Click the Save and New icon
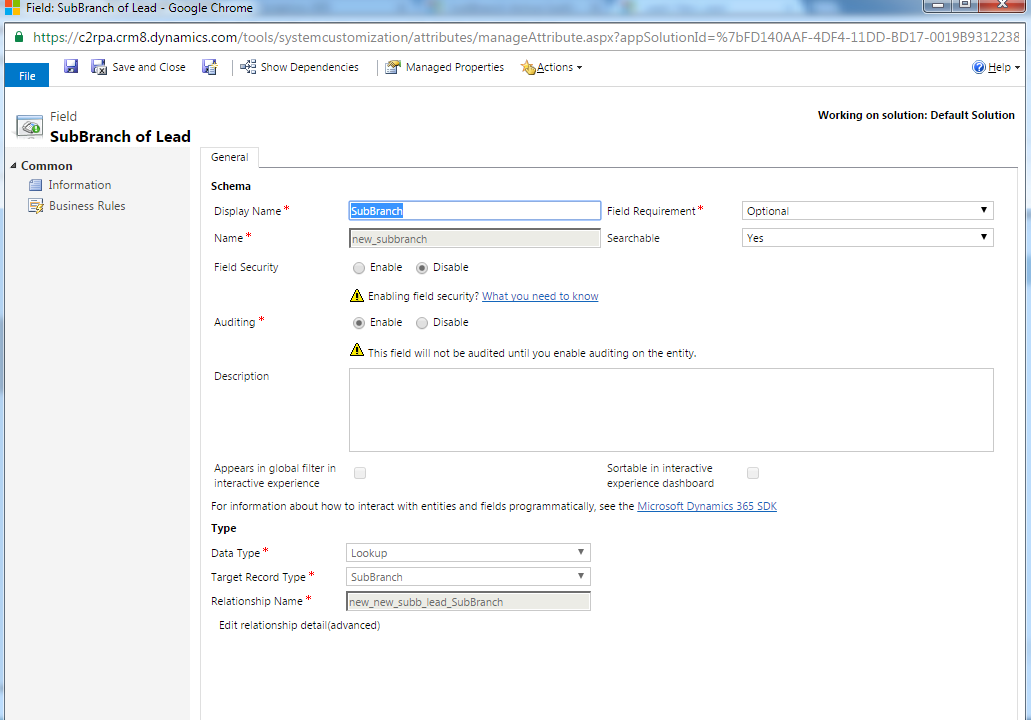The width and height of the screenshot is (1031, 720). pos(210,67)
